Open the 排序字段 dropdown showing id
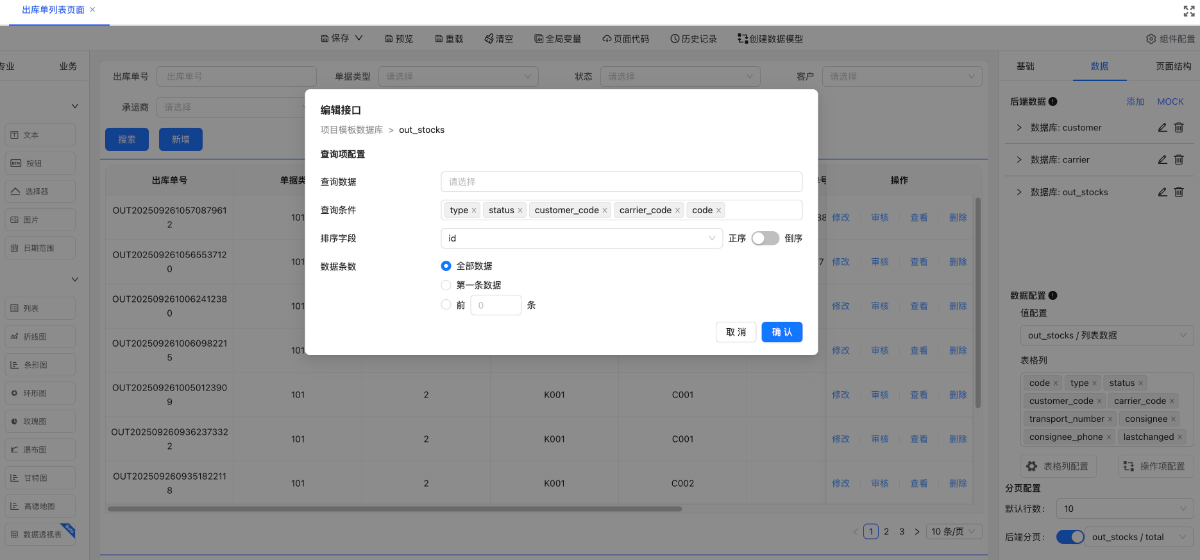Viewport: 1200px width, 560px height. (x=581, y=239)
